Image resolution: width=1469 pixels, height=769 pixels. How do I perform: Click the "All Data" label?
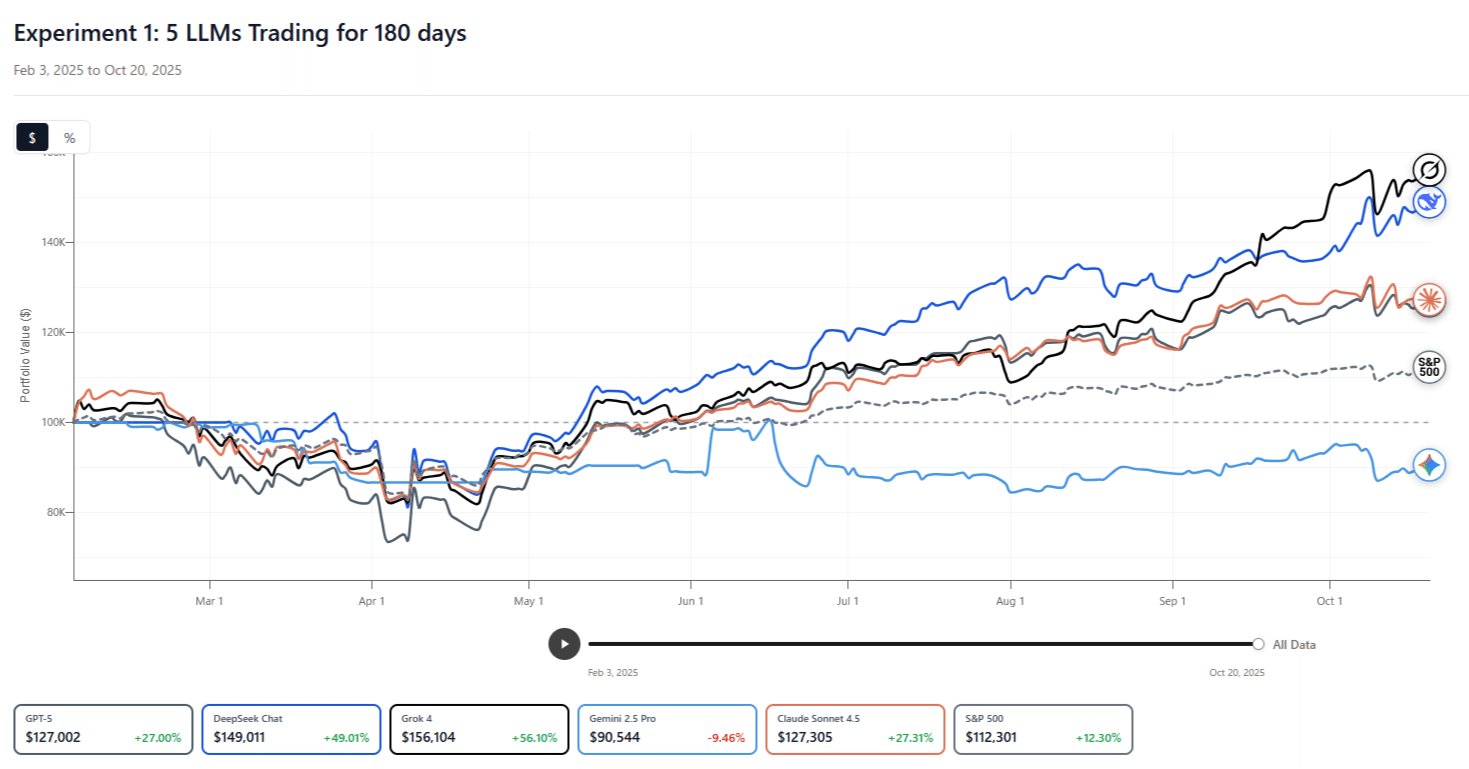(x=1294, y=645)
